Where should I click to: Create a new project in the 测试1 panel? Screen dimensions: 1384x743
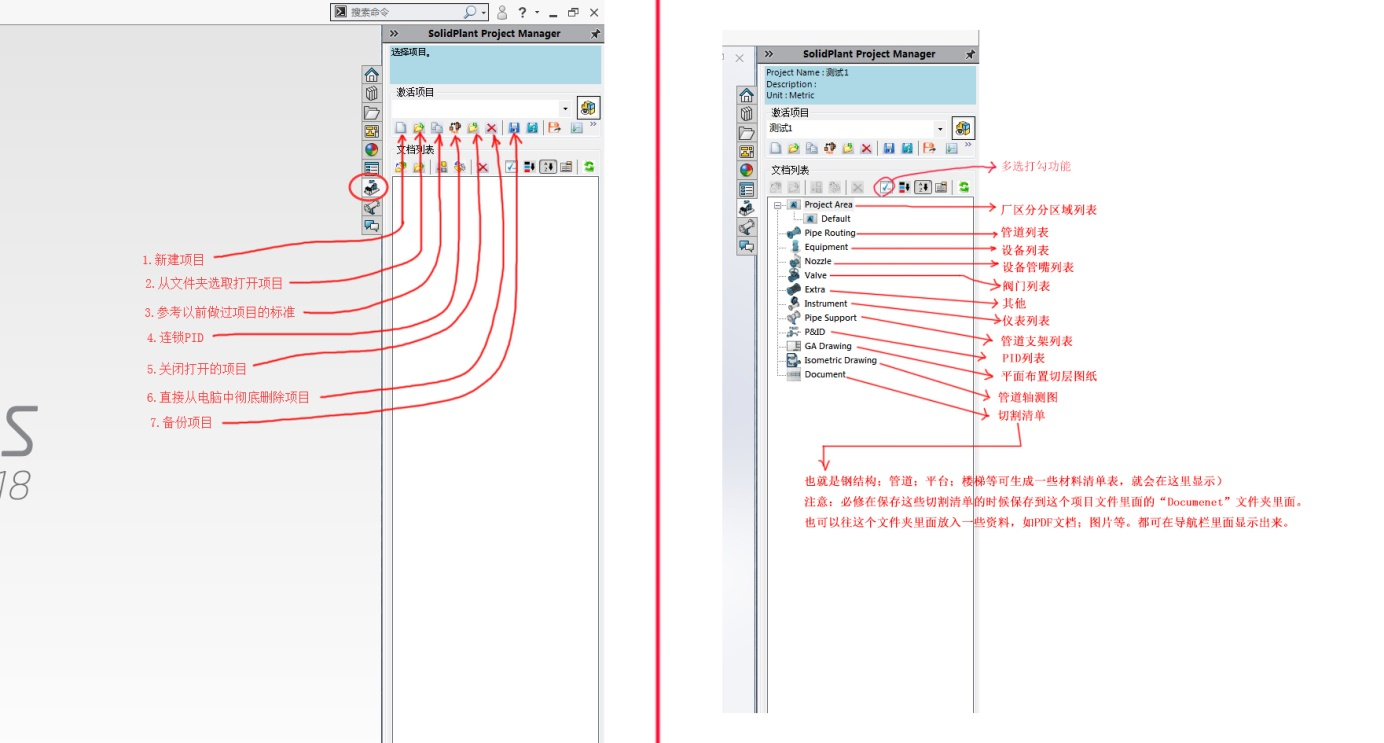[x=775, y=148]
